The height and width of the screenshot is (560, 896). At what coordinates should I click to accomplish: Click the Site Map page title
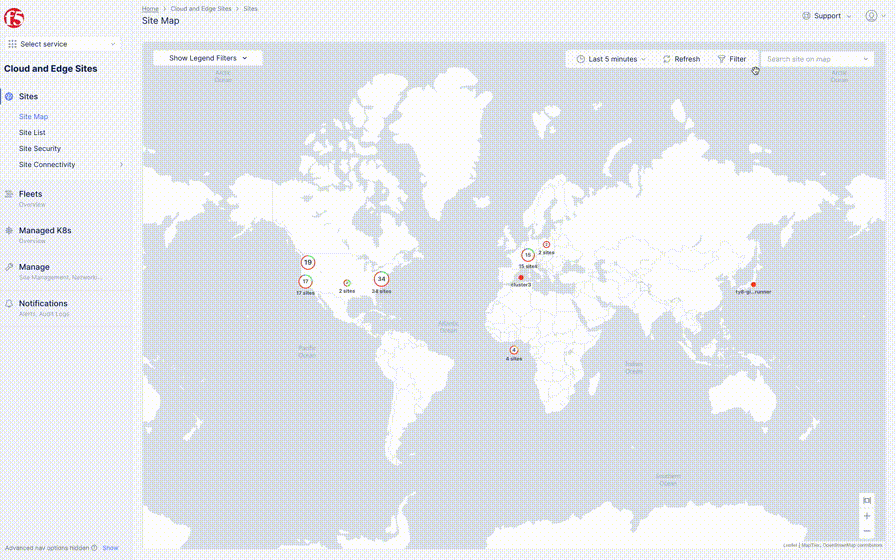point(161,21)
